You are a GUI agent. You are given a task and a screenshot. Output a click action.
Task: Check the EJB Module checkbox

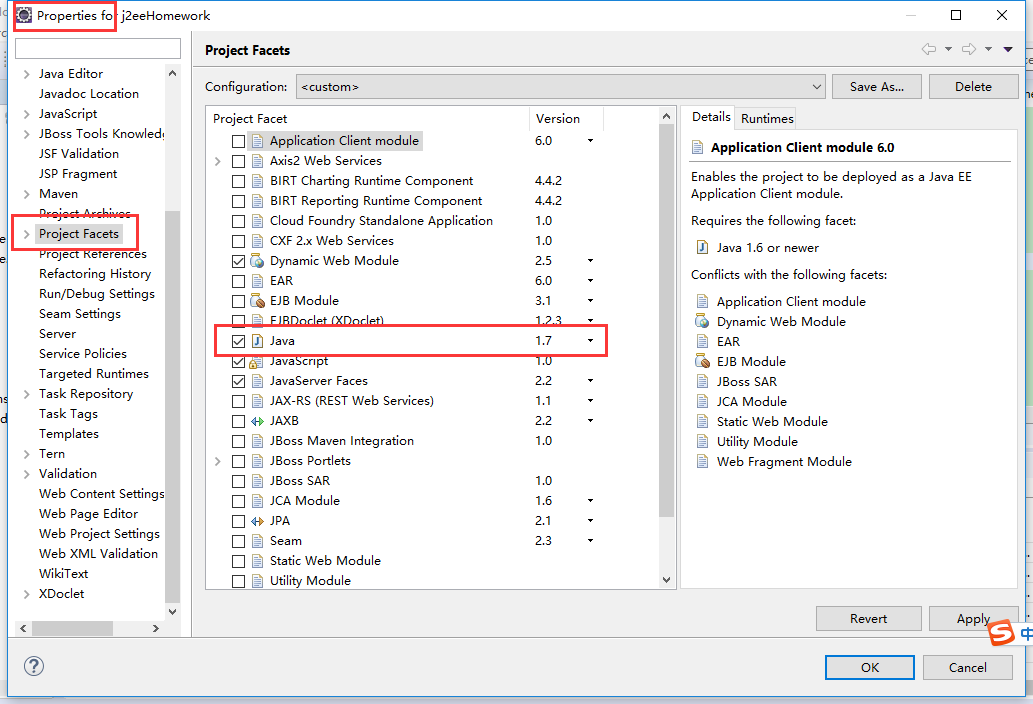[x=238, y=302]
